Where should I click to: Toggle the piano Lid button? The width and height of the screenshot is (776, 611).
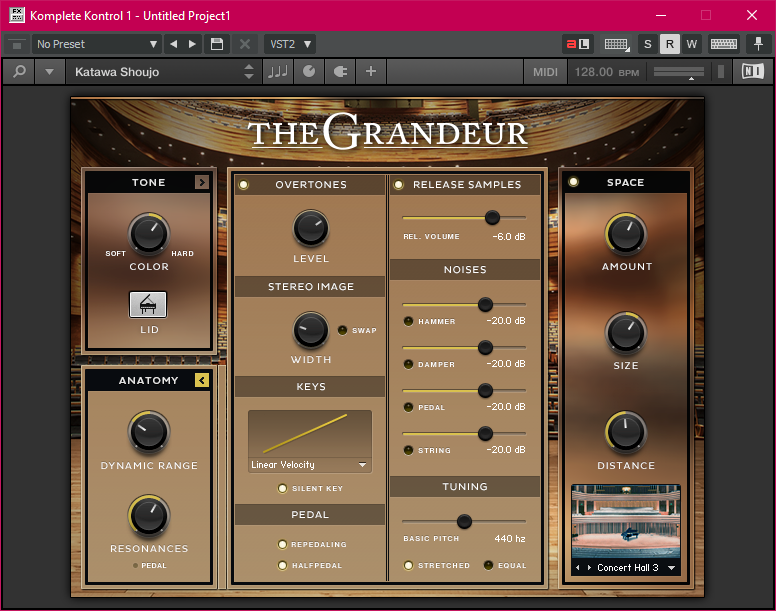pos(148,304)
